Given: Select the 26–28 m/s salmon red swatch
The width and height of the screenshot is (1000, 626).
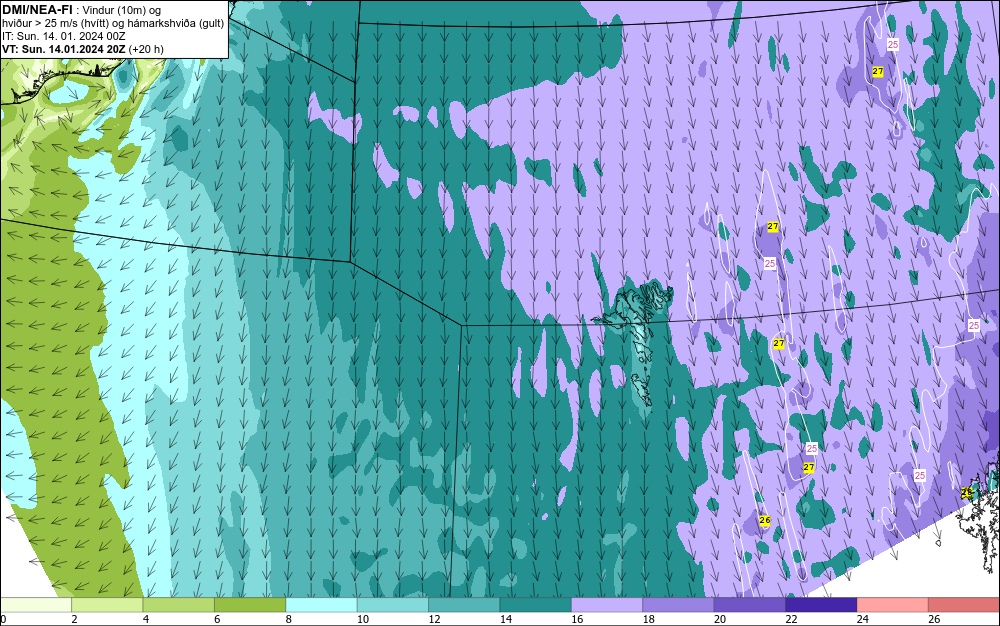Looking at the screenshot, I should point(964,605).
